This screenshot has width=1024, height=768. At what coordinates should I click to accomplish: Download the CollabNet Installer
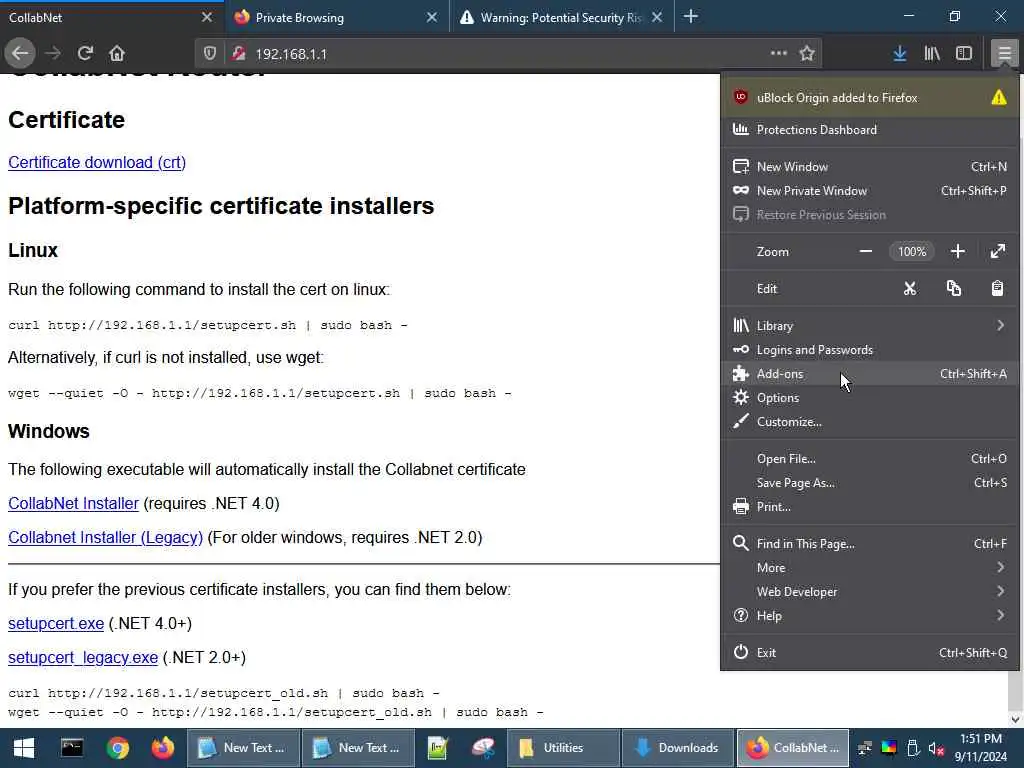[x=73, y=504]
